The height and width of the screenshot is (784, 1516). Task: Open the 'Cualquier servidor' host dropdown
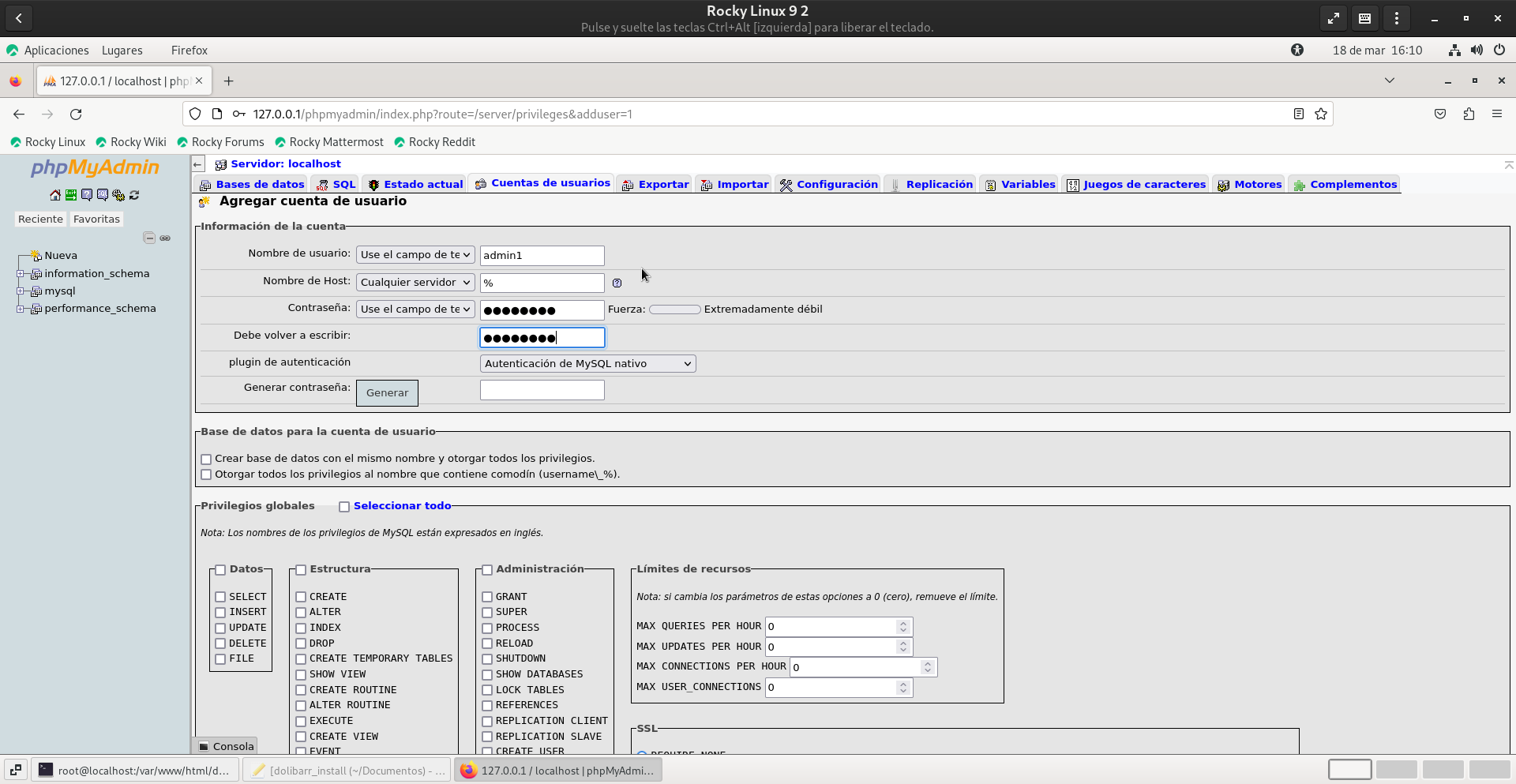pyautogui.click(x=415, y=283)
